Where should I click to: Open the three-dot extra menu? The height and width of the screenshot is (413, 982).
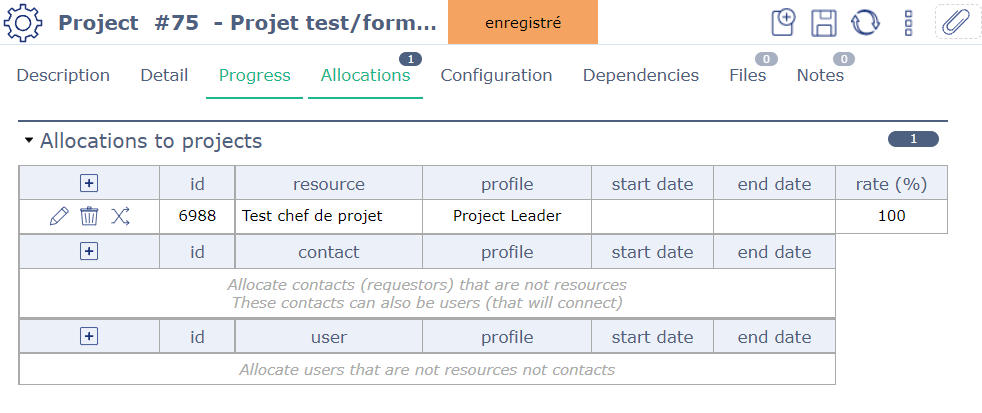(909, 22)
